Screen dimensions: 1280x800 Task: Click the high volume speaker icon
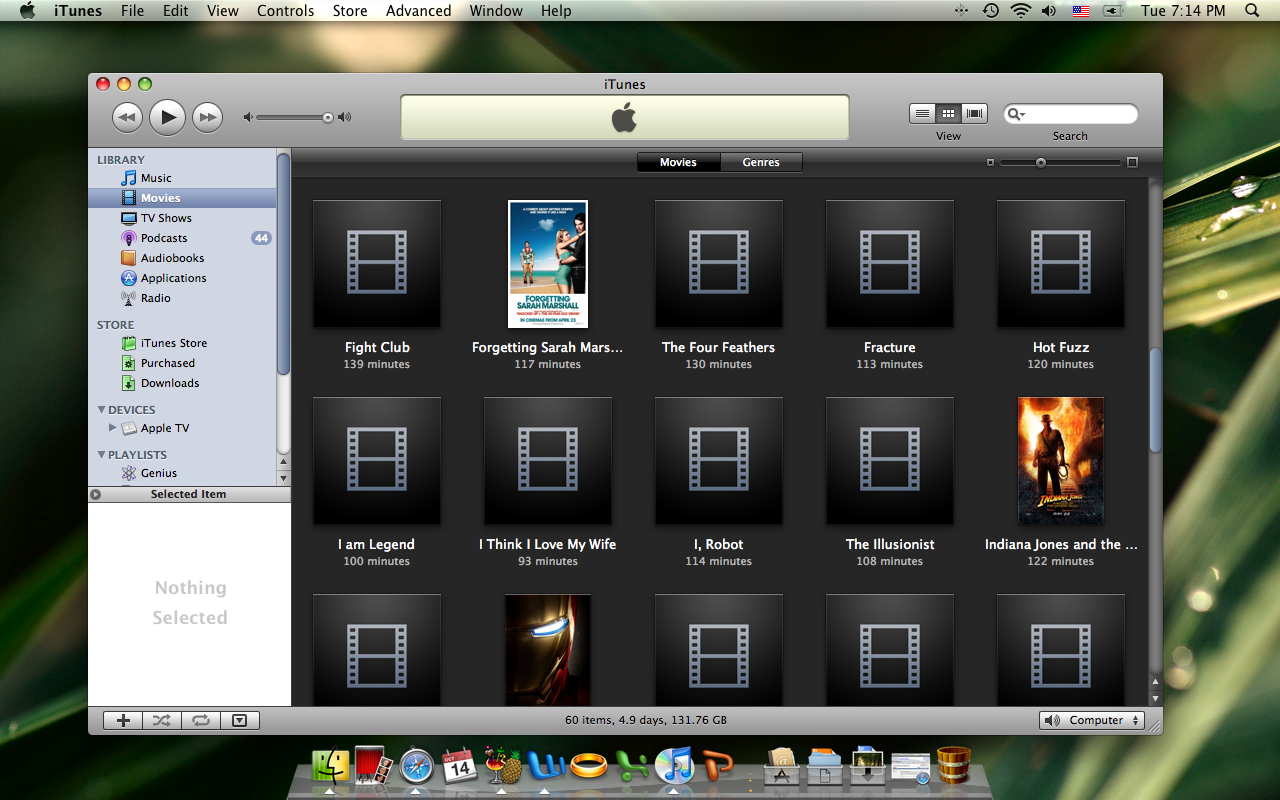(345, 118)
